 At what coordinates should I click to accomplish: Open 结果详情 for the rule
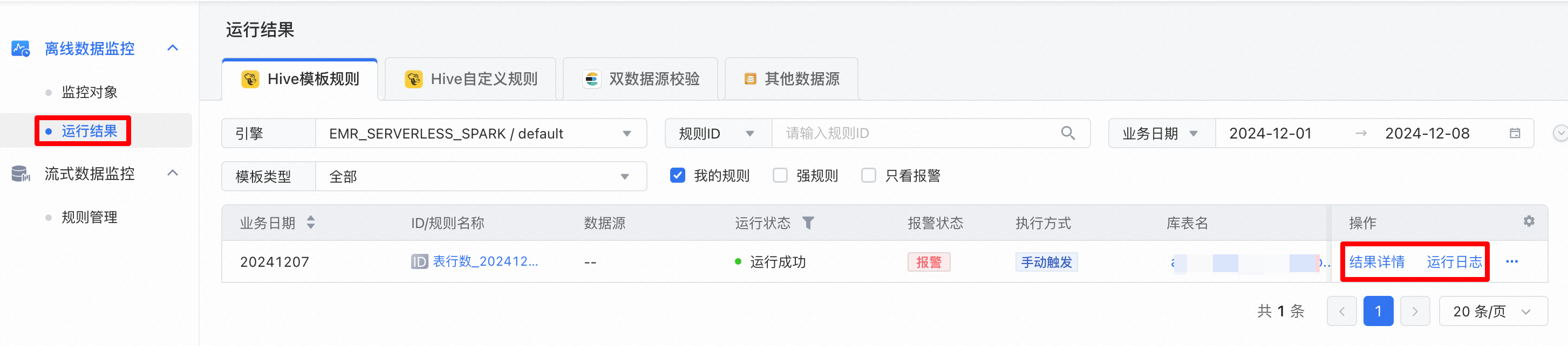[x=1376, y=262]
